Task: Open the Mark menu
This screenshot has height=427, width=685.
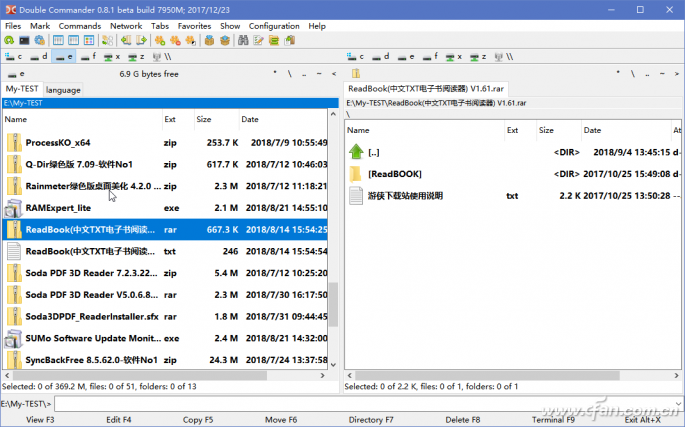Action: click(40, 26)
